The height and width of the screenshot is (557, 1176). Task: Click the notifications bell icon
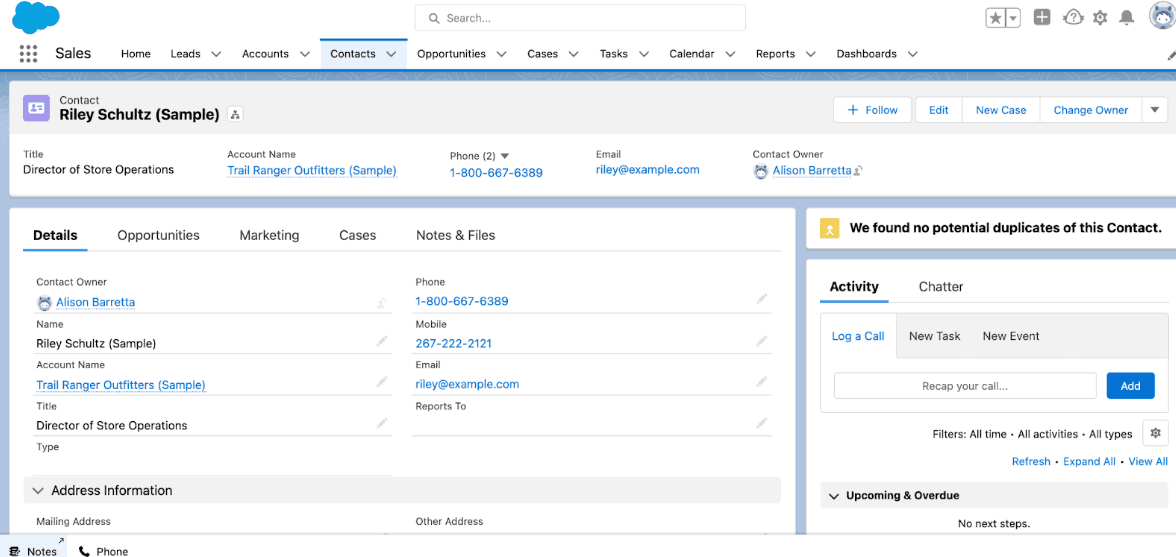[1127, 18]
